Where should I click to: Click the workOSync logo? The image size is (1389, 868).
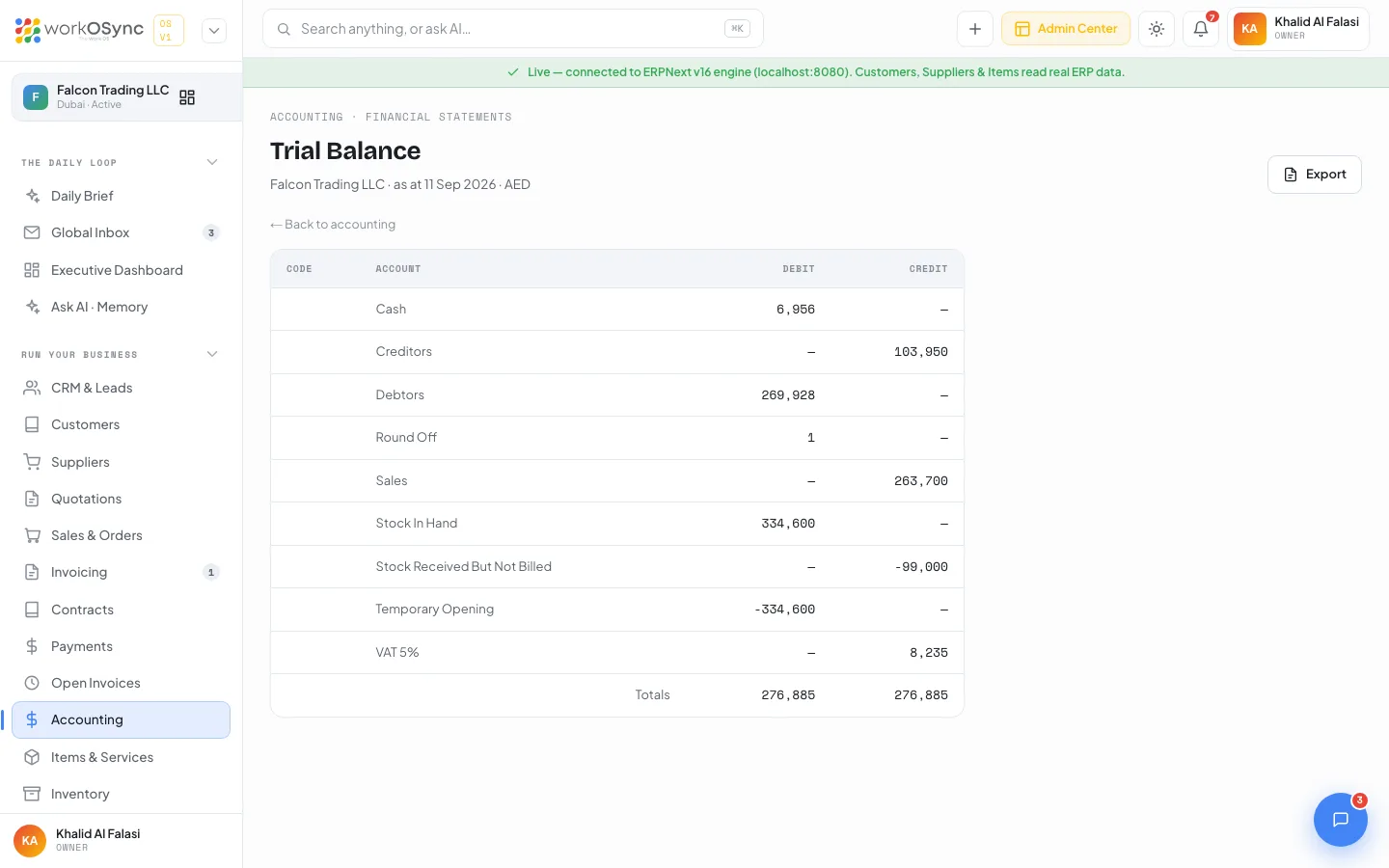click(79, 30)
